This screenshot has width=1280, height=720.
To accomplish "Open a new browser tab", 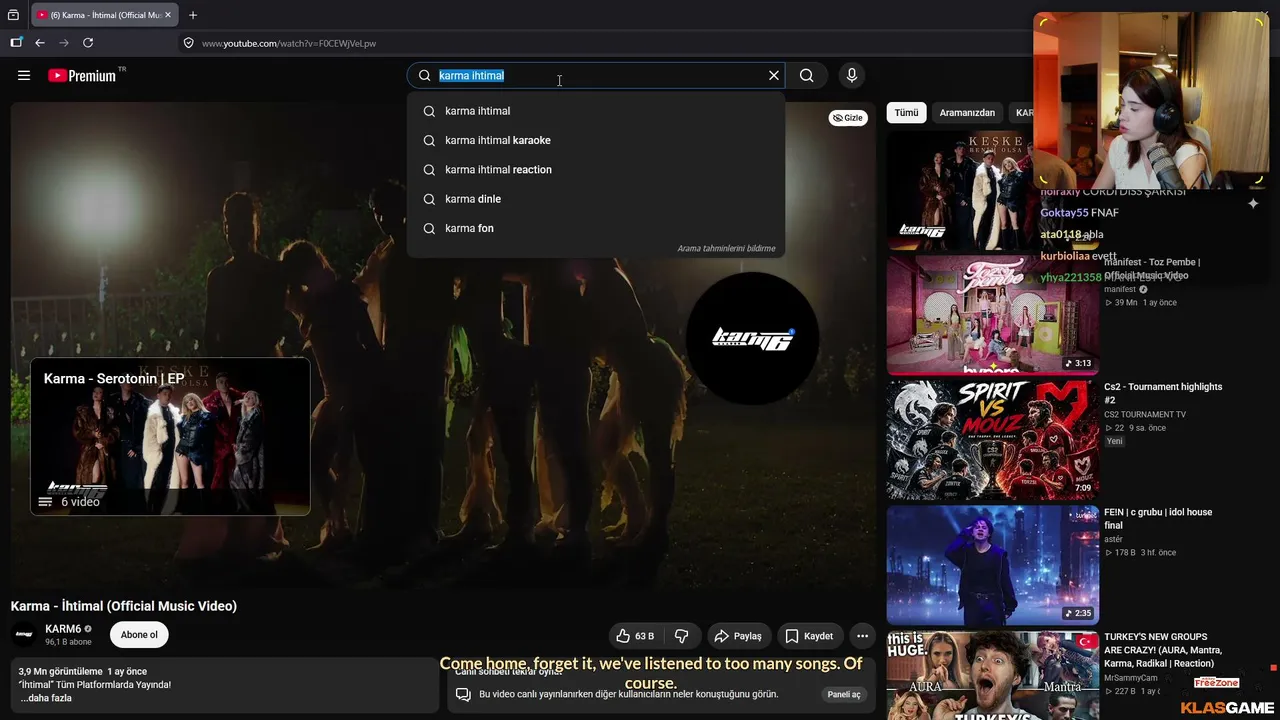I will (x=193, y=15).
